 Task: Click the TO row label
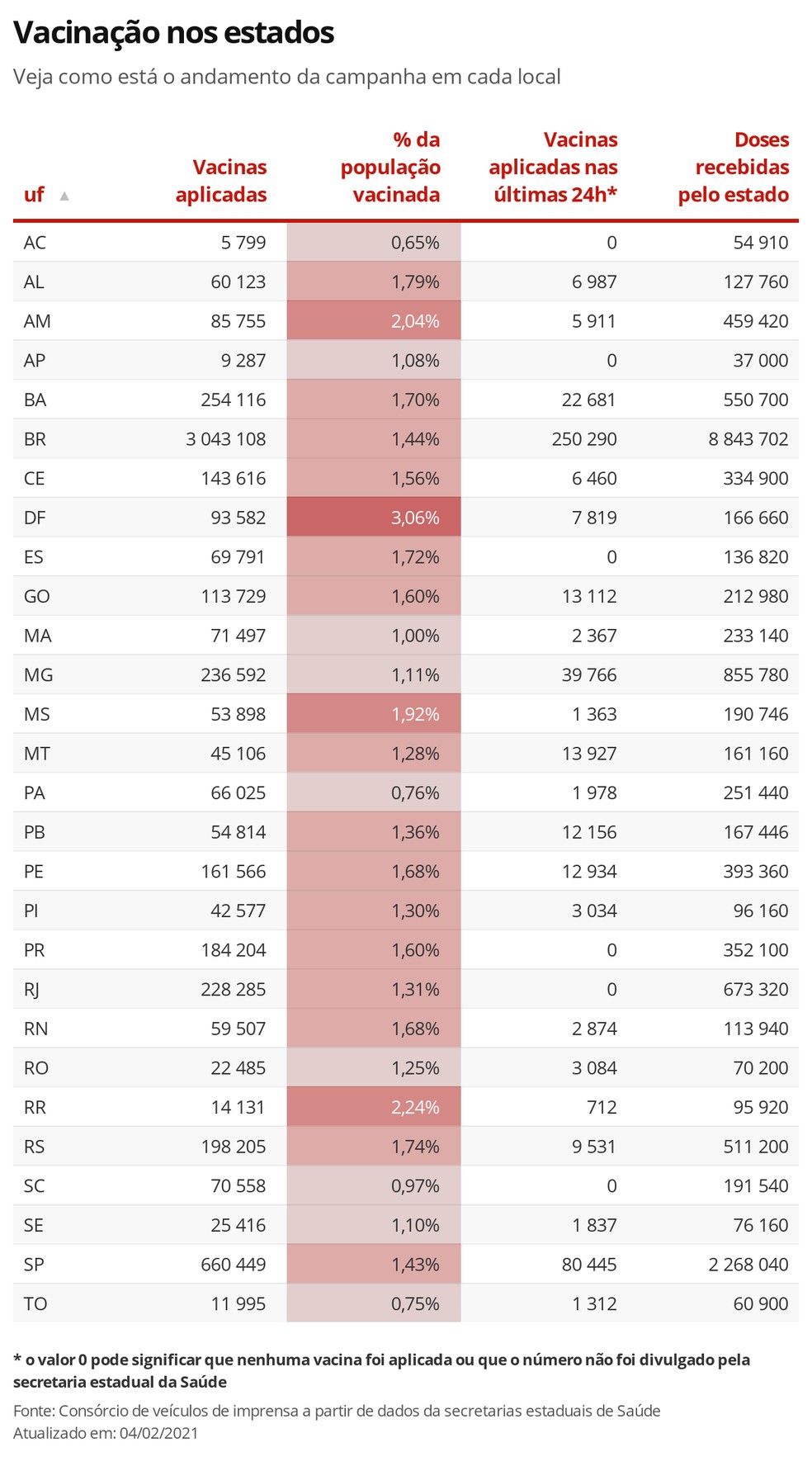click(x=35, y=1304)
